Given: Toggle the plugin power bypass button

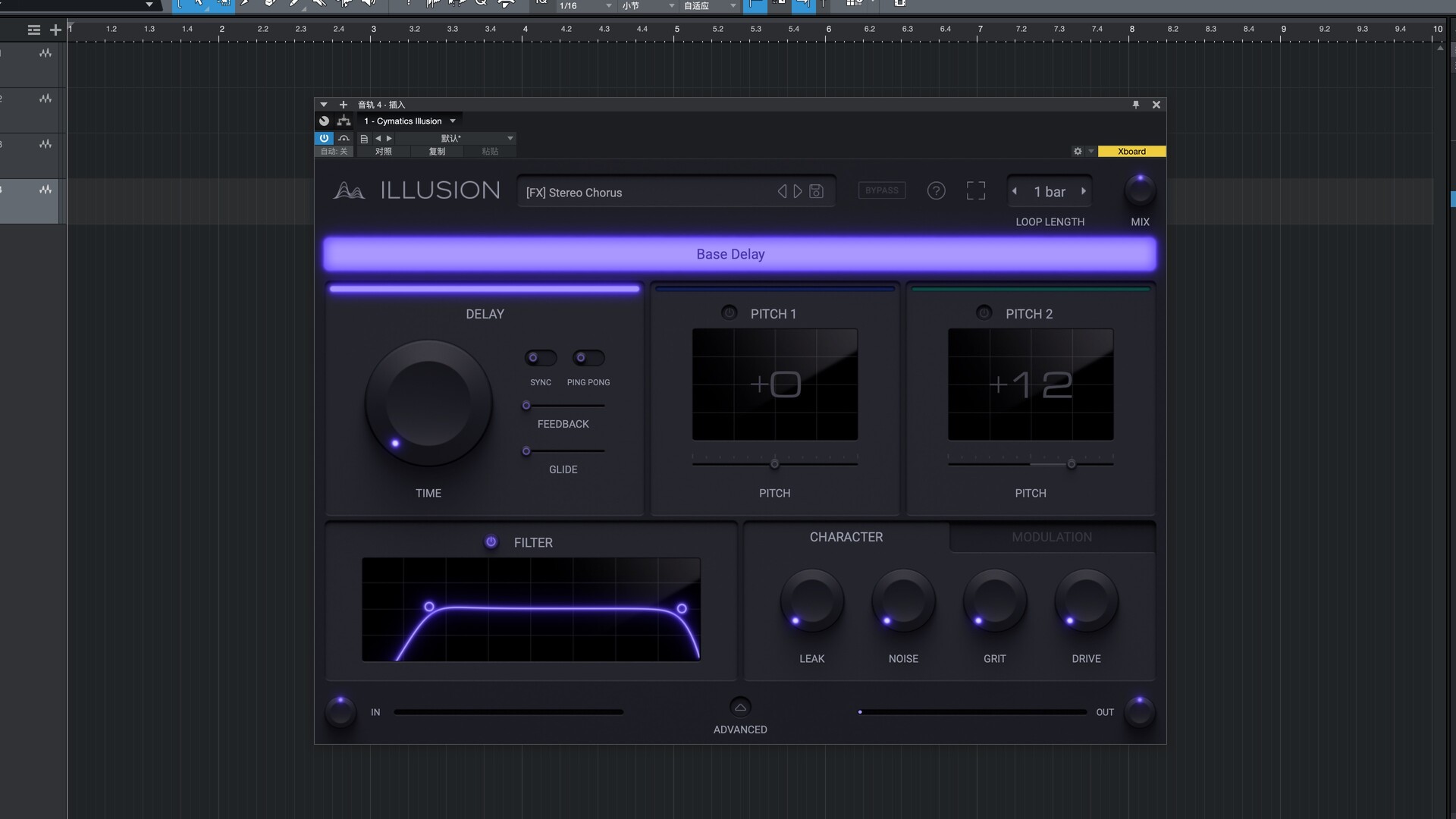Looking at the screenshot, I should 324,139.
